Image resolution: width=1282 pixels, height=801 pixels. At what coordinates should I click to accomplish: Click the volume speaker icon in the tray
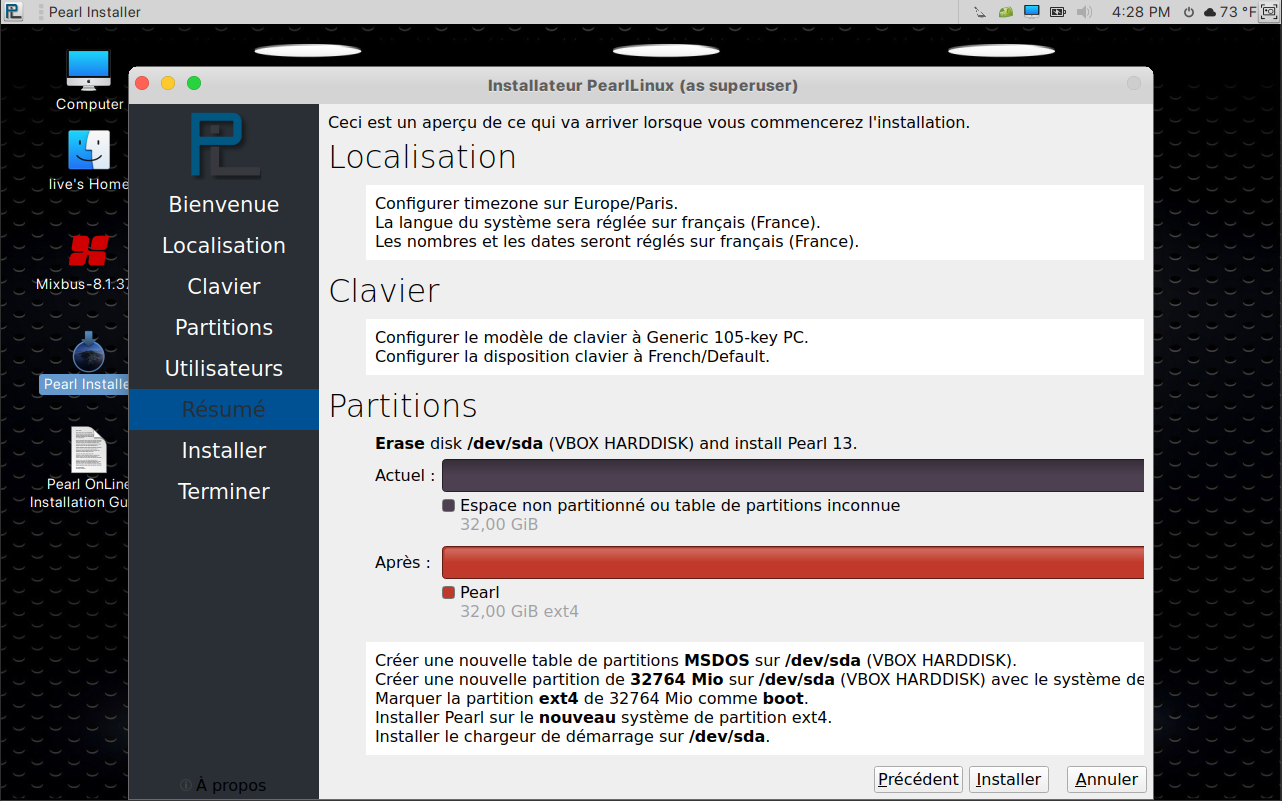point(1085,12)
